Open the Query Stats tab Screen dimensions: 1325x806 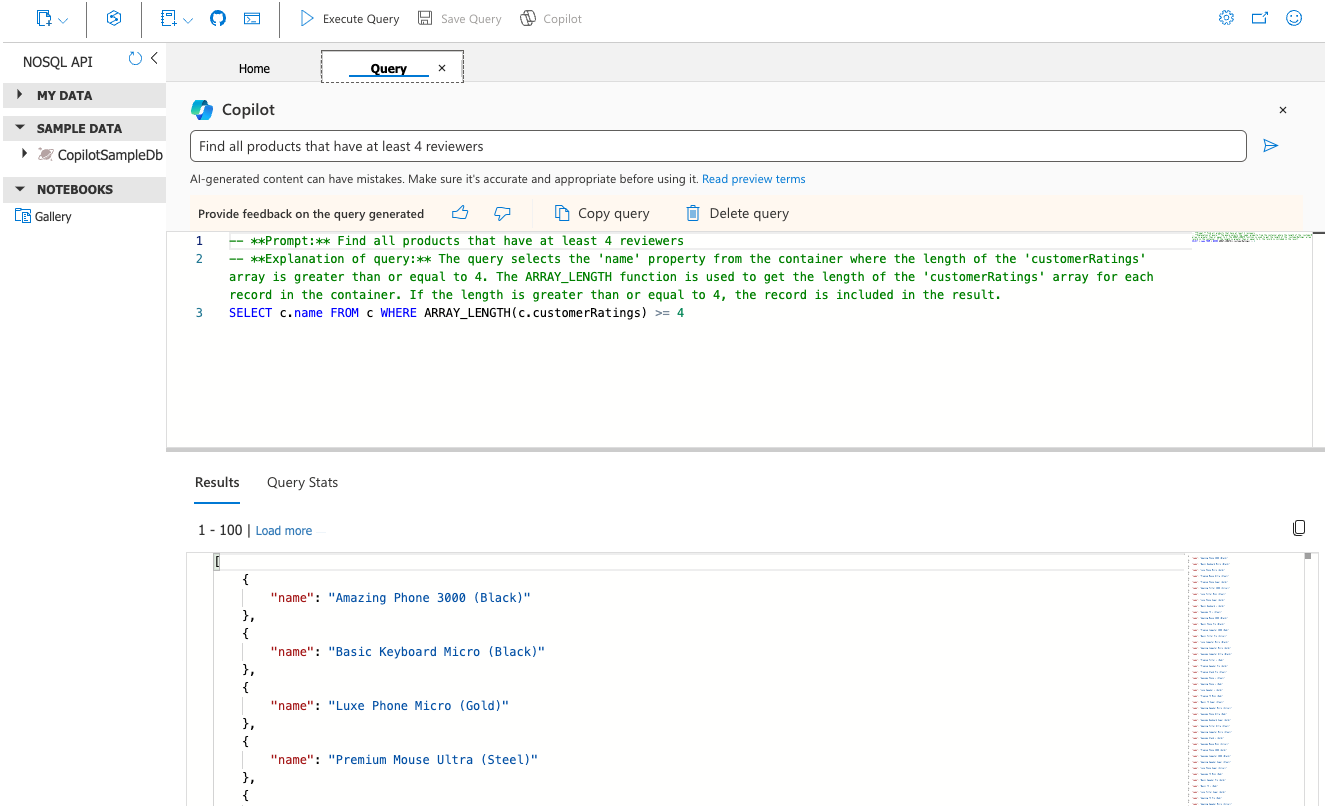[x=302, y=482]
